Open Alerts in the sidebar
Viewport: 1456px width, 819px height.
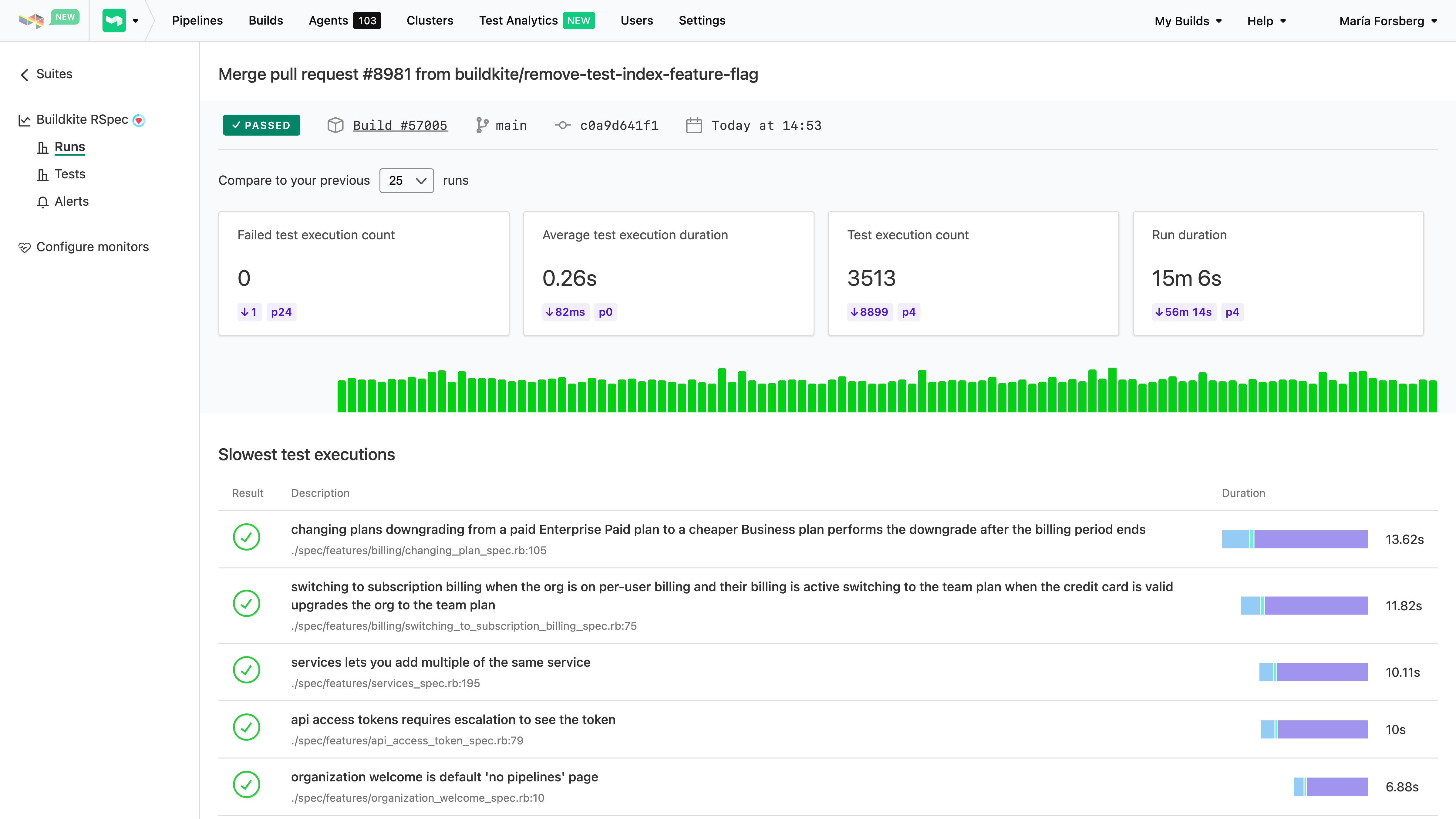pyautogui.click(x=71, y=201)
